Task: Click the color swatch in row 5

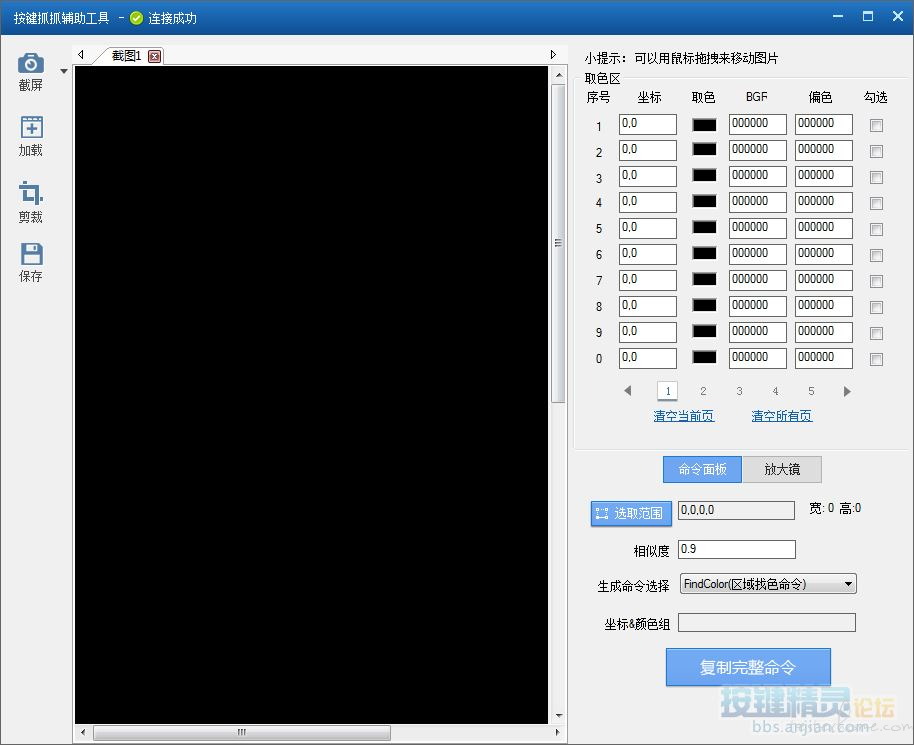Action: (704, 228)
